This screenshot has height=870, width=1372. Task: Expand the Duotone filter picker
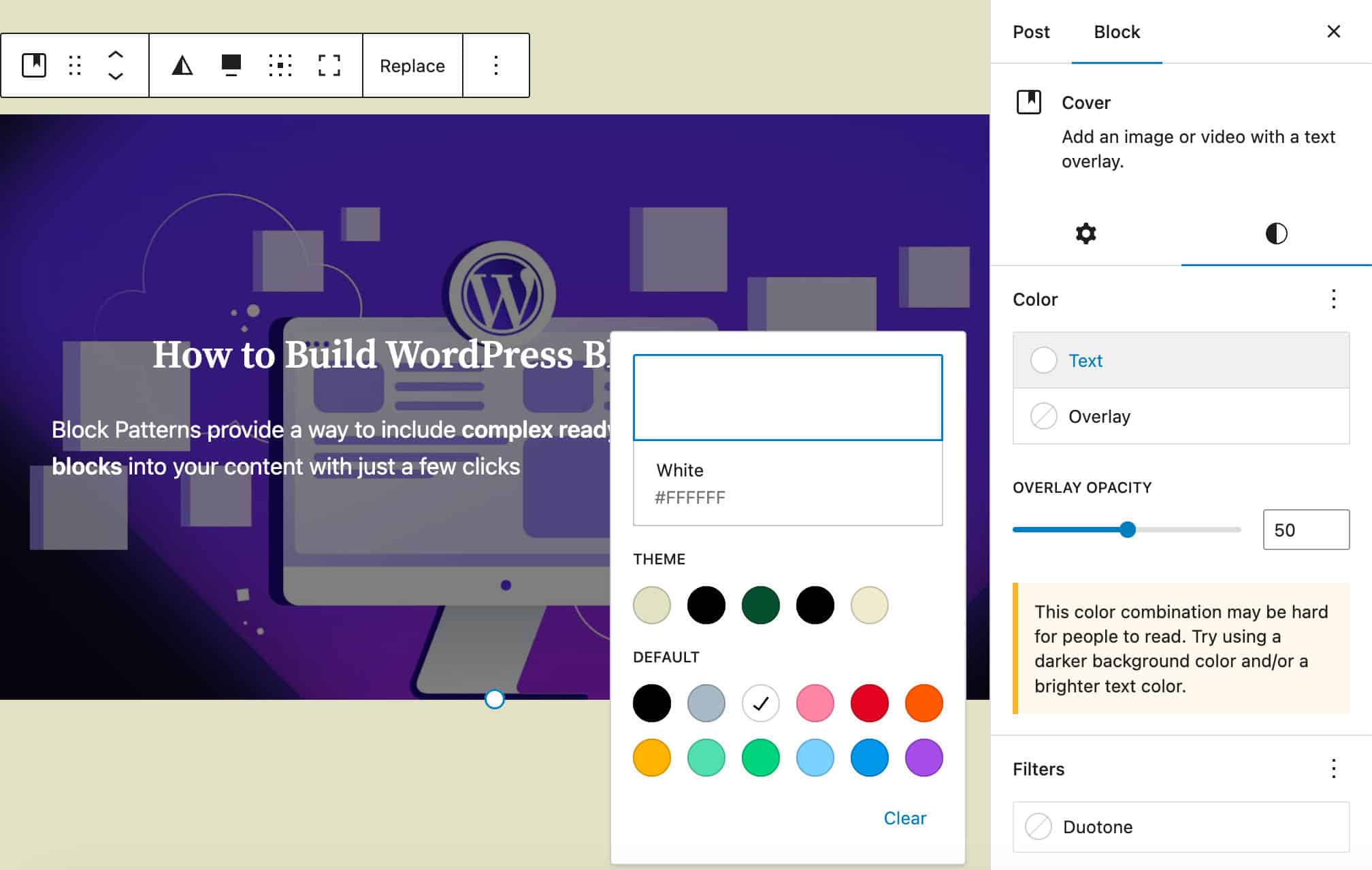pyautogui.click(x=1181, y=827)
